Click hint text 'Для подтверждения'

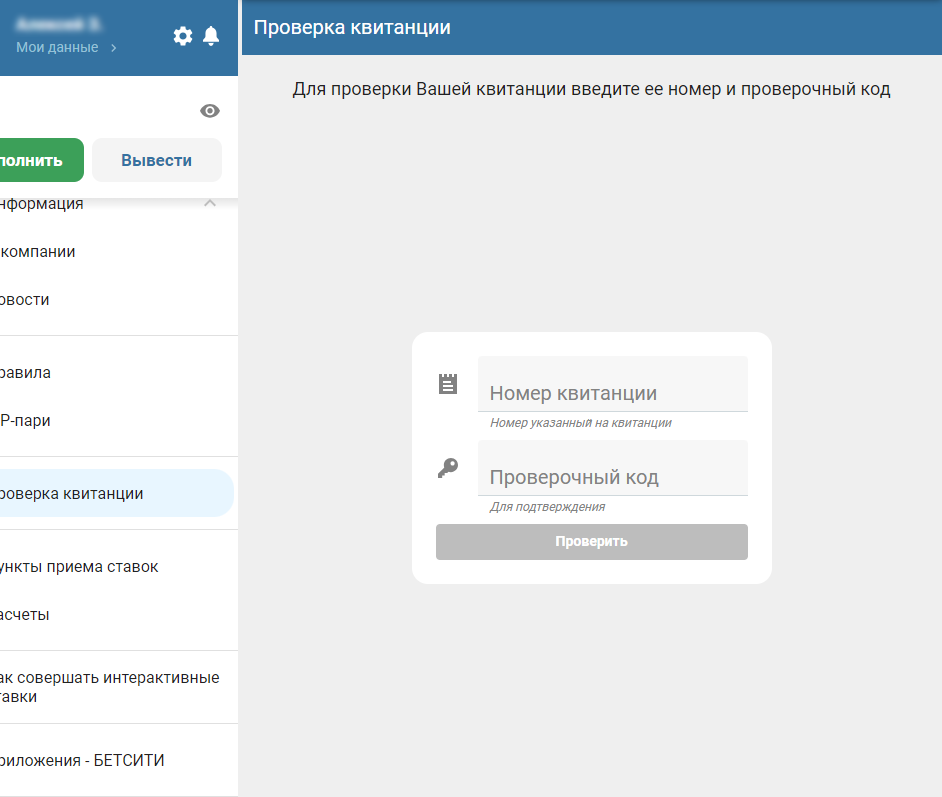547,507
